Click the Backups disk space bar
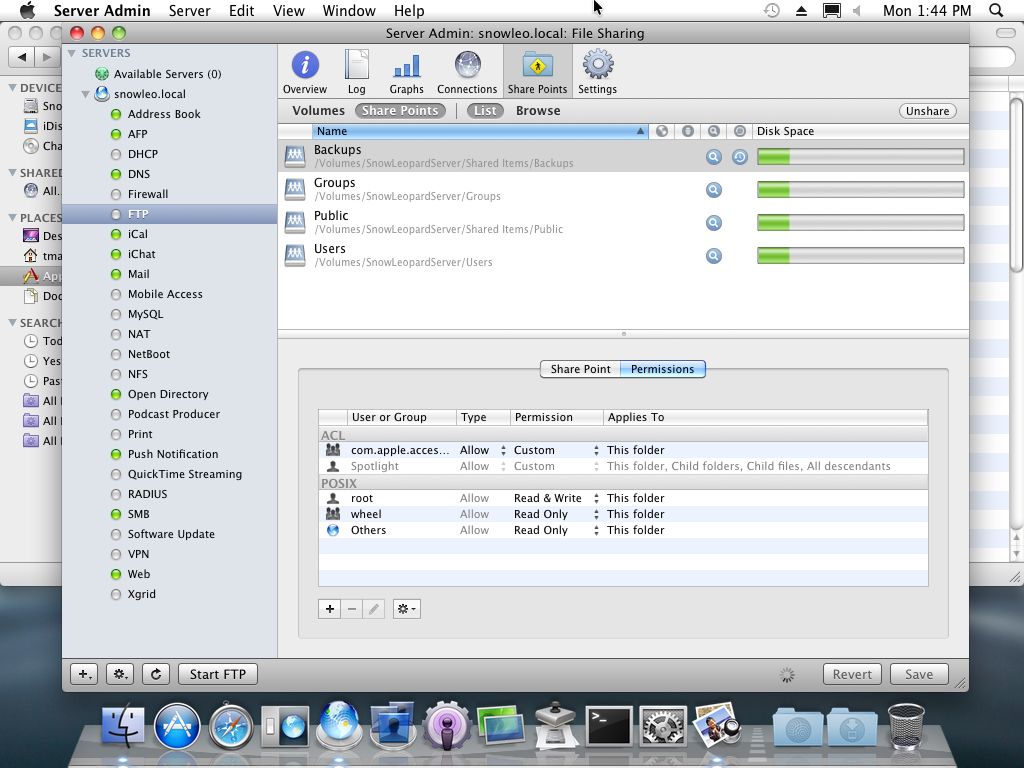The image size is (1024, 768). click(861, 157)
